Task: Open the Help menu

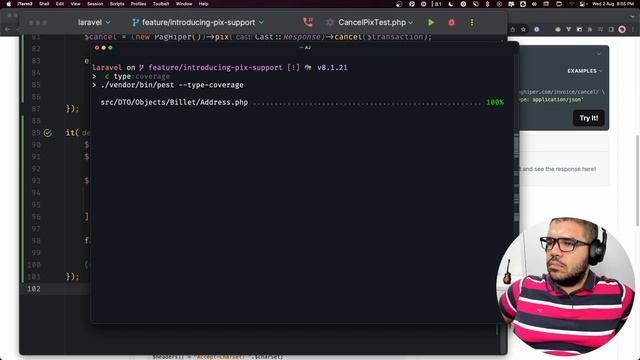Action: [203, 4]
